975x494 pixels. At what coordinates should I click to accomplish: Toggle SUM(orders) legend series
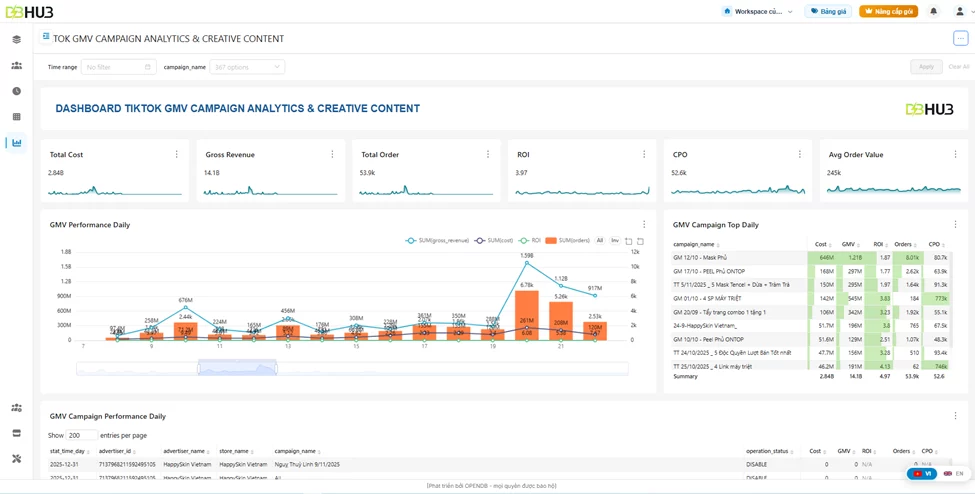tap(567, 240)
